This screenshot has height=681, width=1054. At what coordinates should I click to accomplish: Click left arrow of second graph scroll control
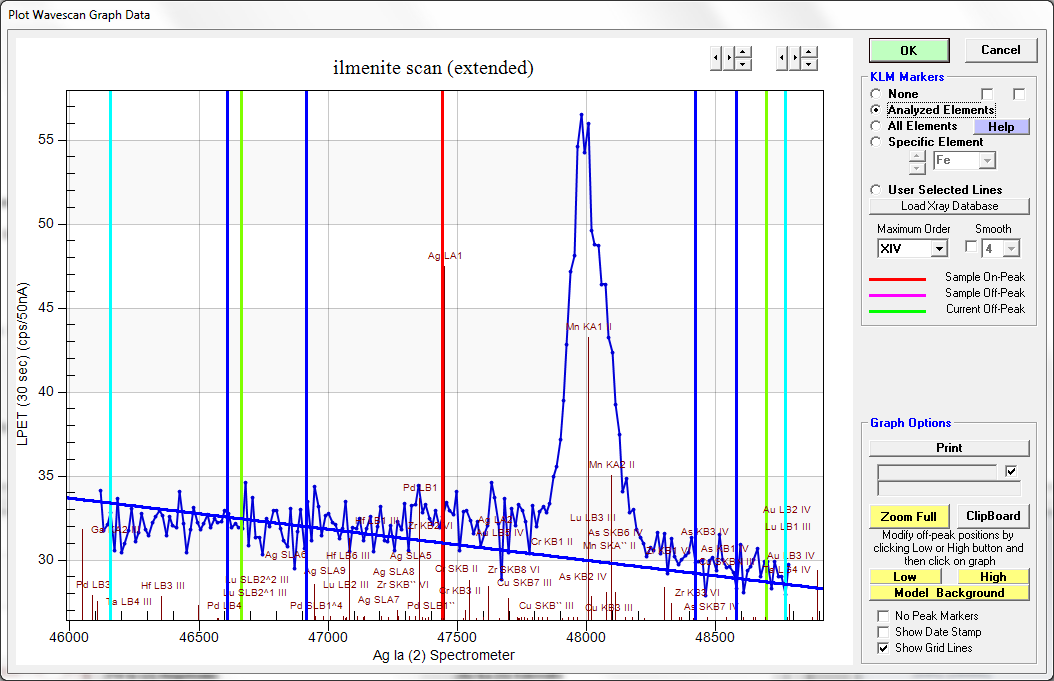click(x=781, y=58)
